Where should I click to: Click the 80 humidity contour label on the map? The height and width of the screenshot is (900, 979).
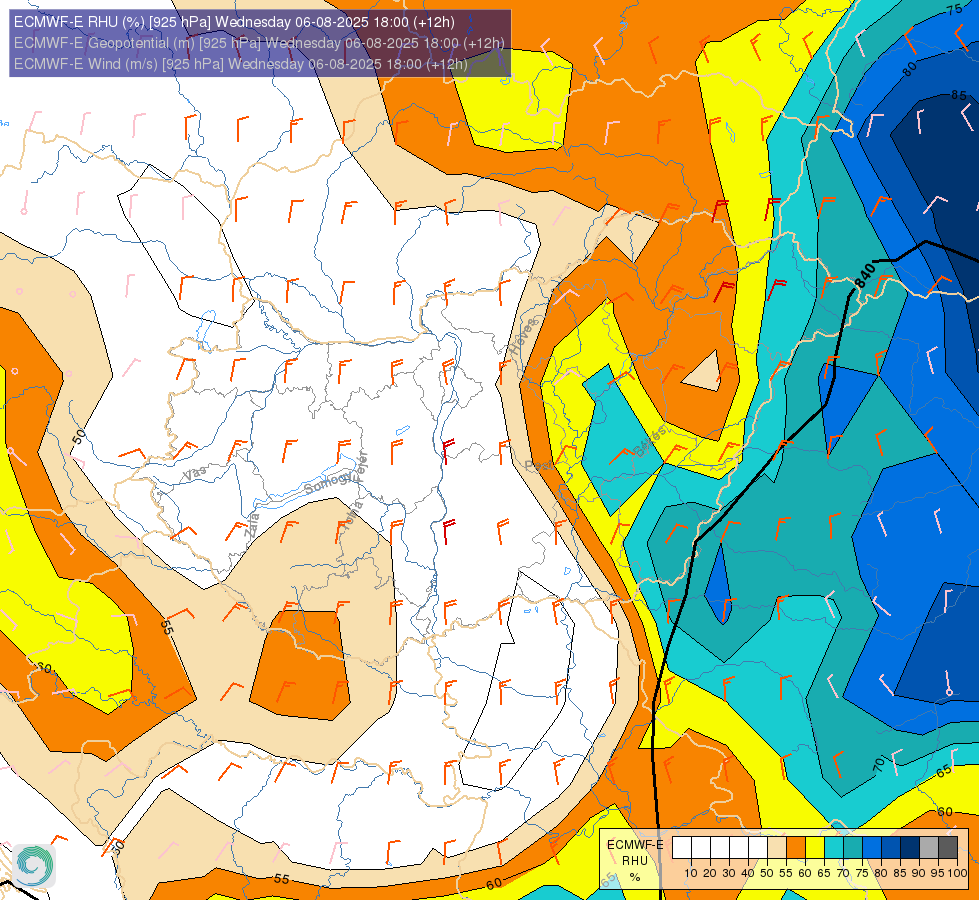click(x=910, y=69)
